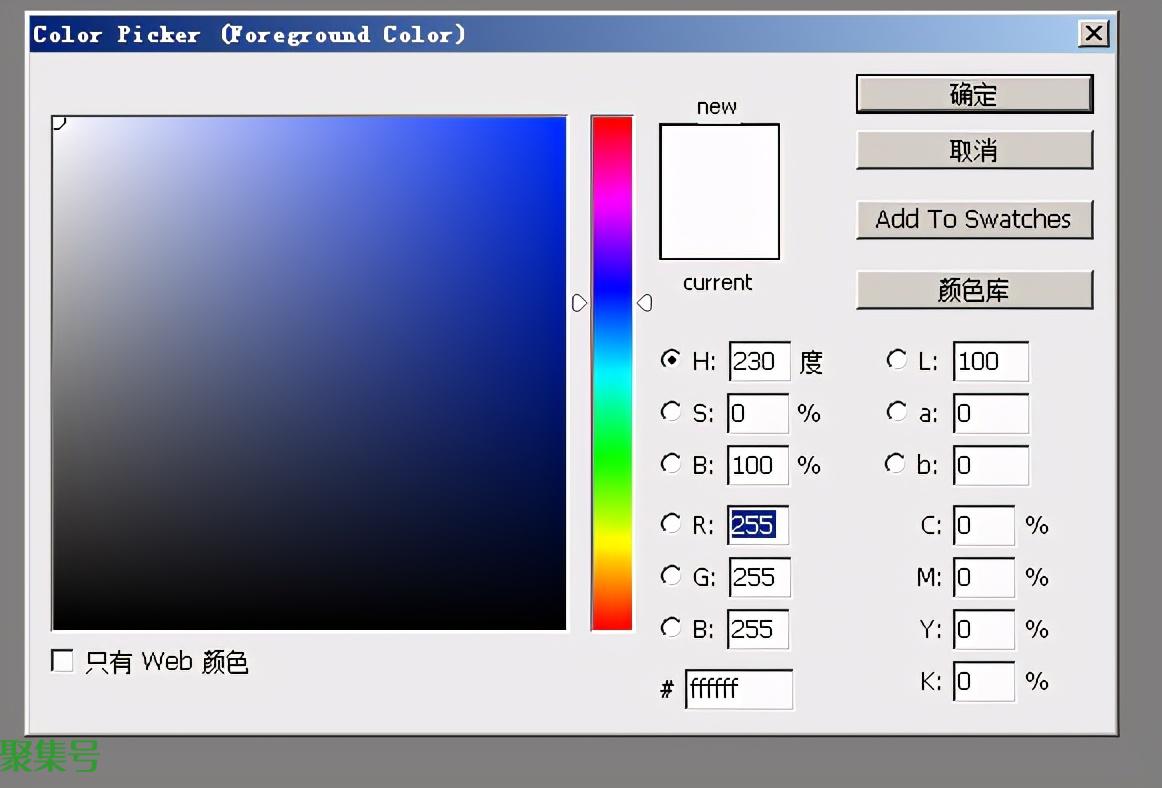Click the 确定 (OK) button
The image size is (1162, 788).
coord(973,95)
